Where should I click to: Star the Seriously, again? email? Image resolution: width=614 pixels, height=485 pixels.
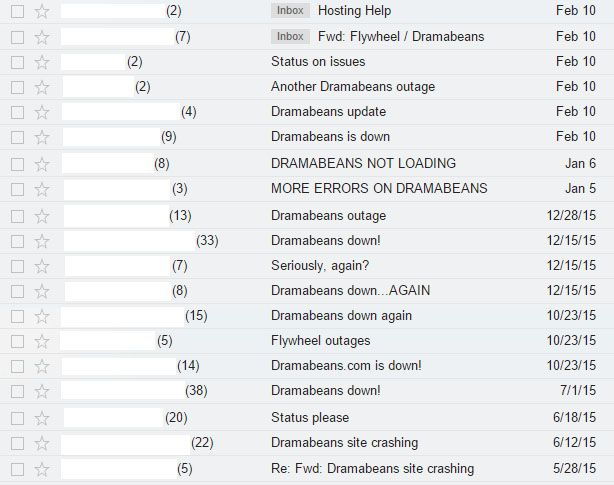click(x=42, y=267)
